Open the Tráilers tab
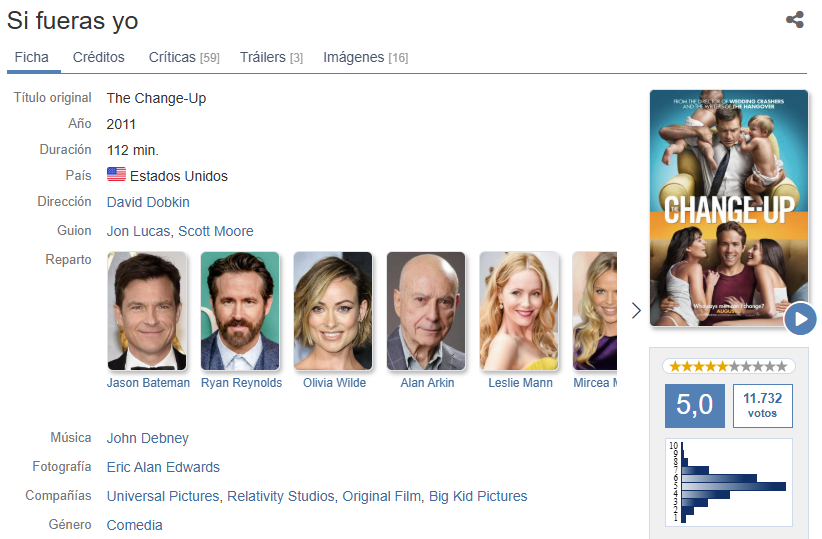 click(x=271, y=57)
